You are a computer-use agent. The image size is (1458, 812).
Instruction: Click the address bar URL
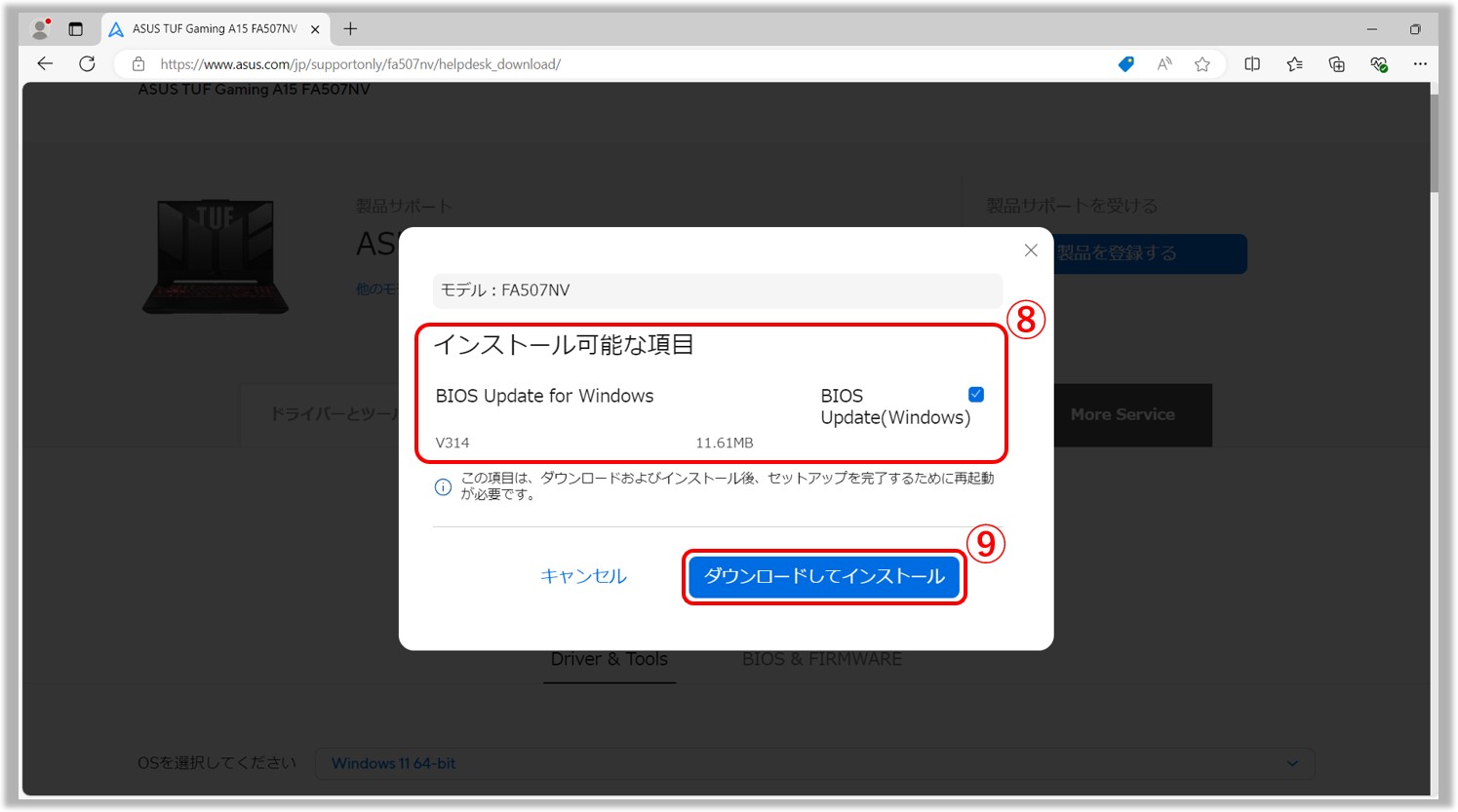coord(360,64)
